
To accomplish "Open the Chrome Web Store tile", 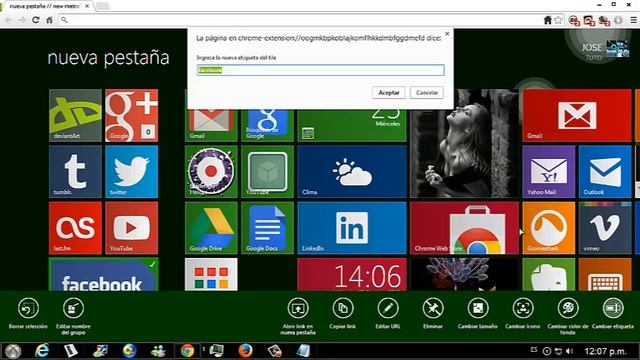I will pos(464,228).
